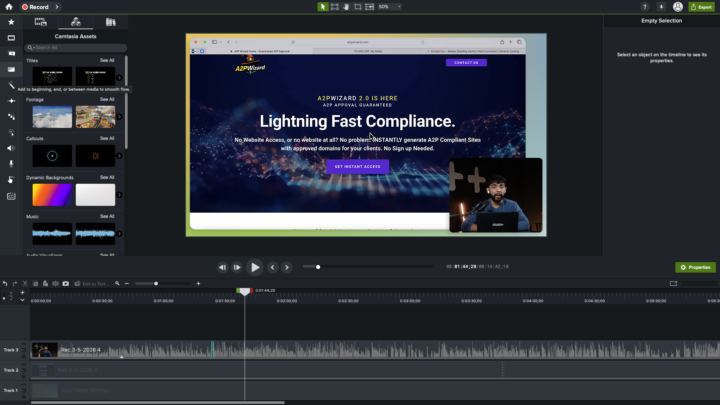Click the green Export button
This screenshot has width=720, height=405.
tap(701, 6)
